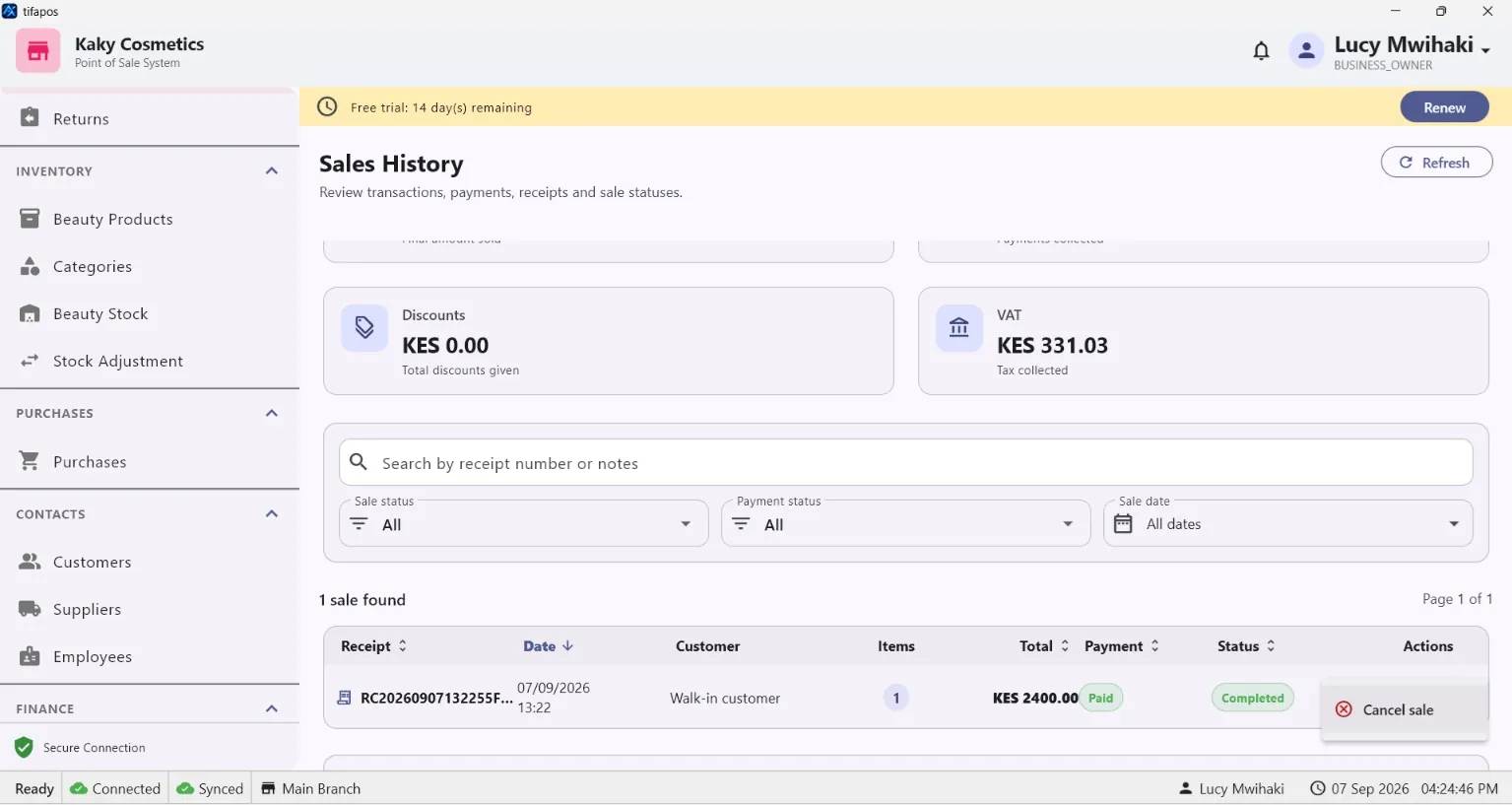The height and width of the screenshot is (805, 1512).
Task: Click the status bar clock icon
Action: 1318,788
